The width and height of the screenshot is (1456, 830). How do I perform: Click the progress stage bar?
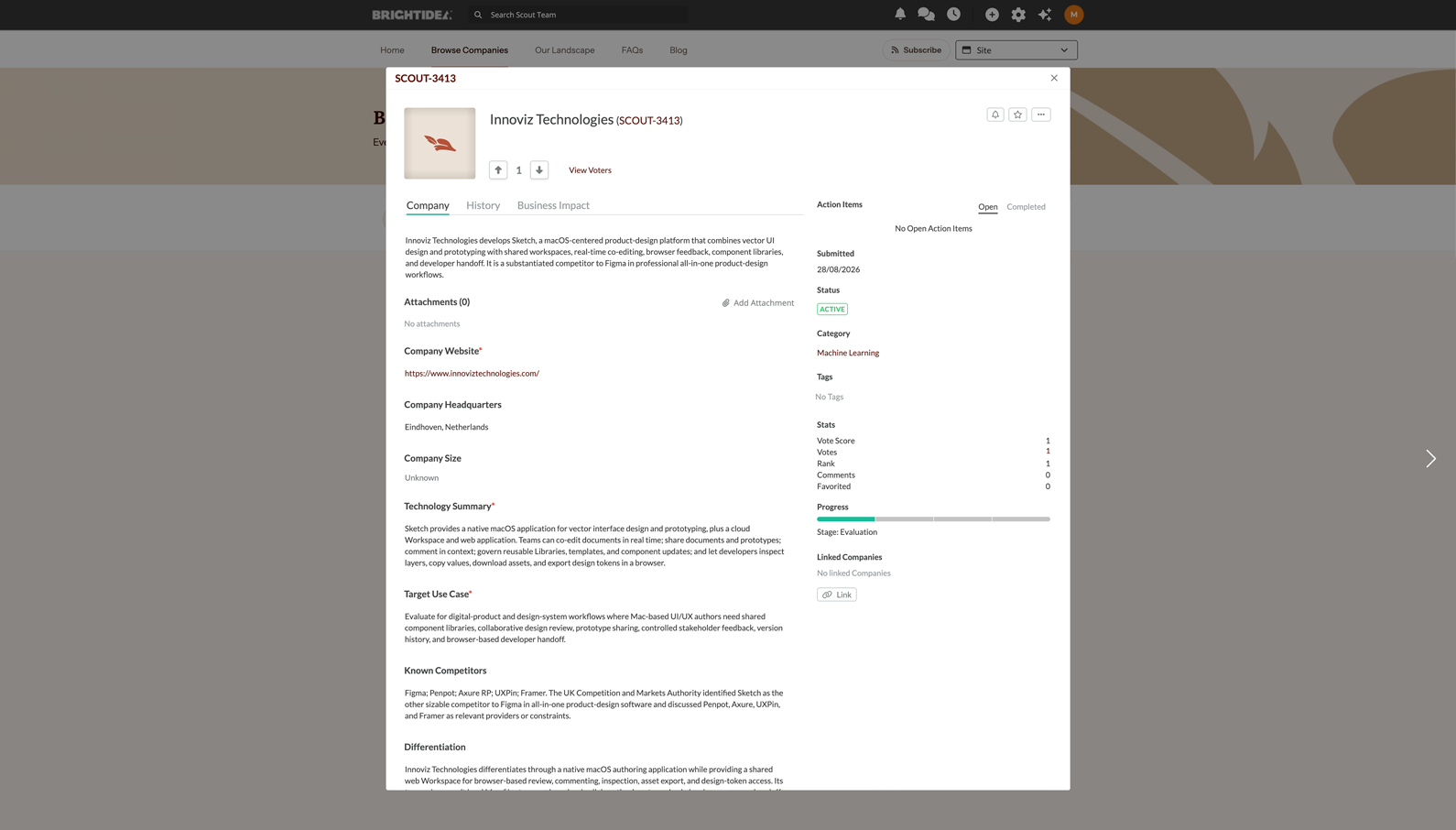[933, 519]
